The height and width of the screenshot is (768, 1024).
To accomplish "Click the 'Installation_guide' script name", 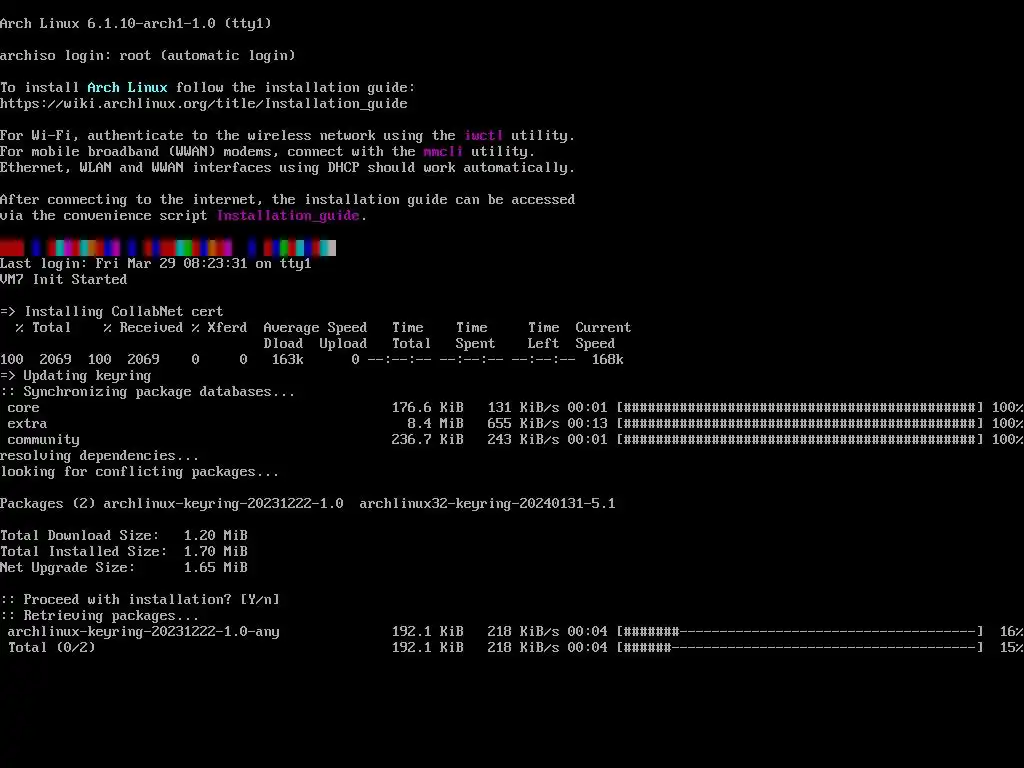I will coord(288,216).
